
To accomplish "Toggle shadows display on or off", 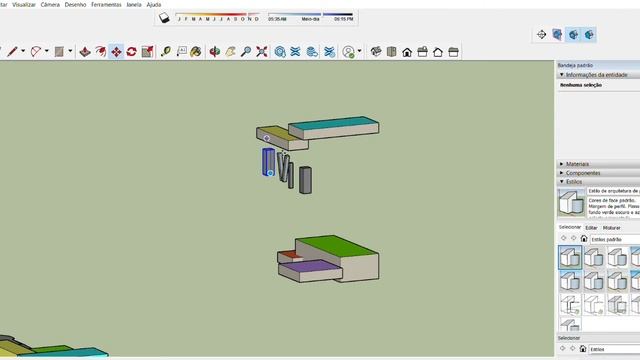I will tap(164, 18).
